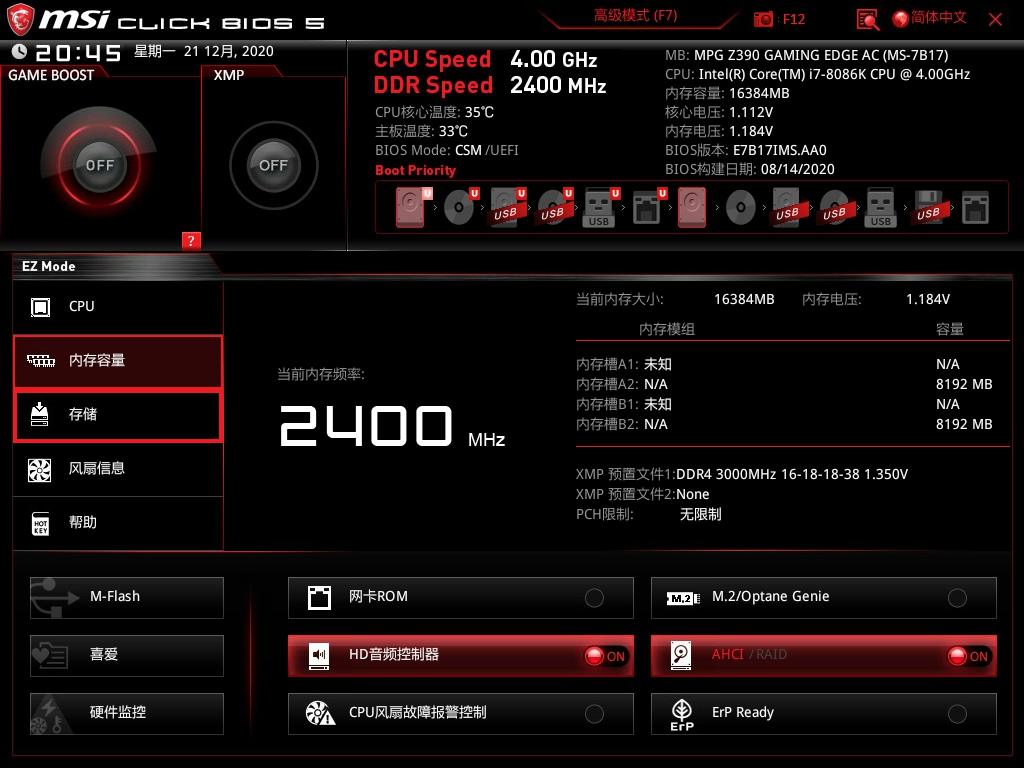Select legacy USB CD/DVD icon without U badge

[835, 207]
